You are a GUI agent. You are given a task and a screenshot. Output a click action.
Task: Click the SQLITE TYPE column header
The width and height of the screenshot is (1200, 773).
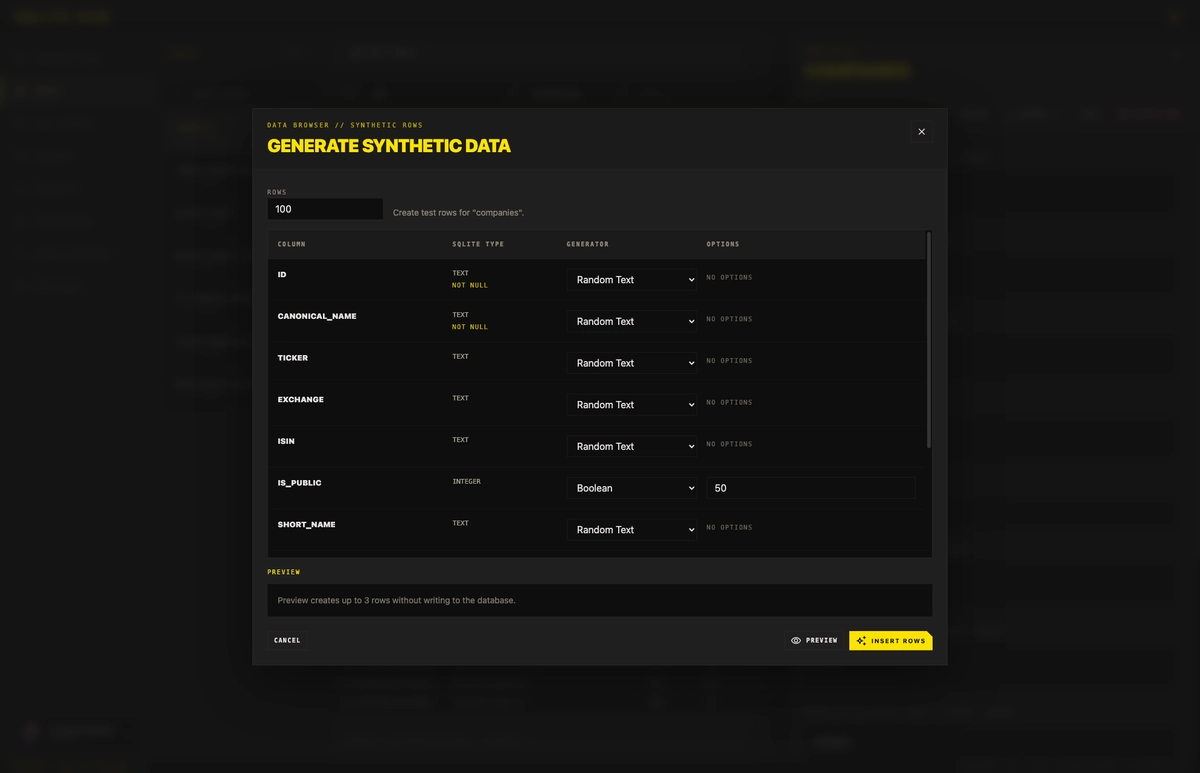coord(478,244)
